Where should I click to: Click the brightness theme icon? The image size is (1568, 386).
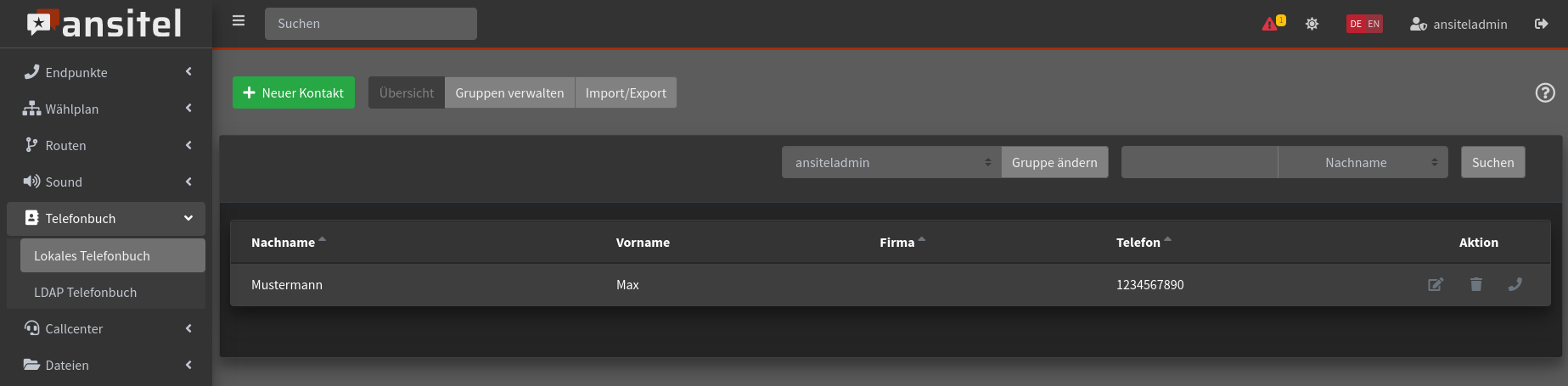coord(1312,24)
